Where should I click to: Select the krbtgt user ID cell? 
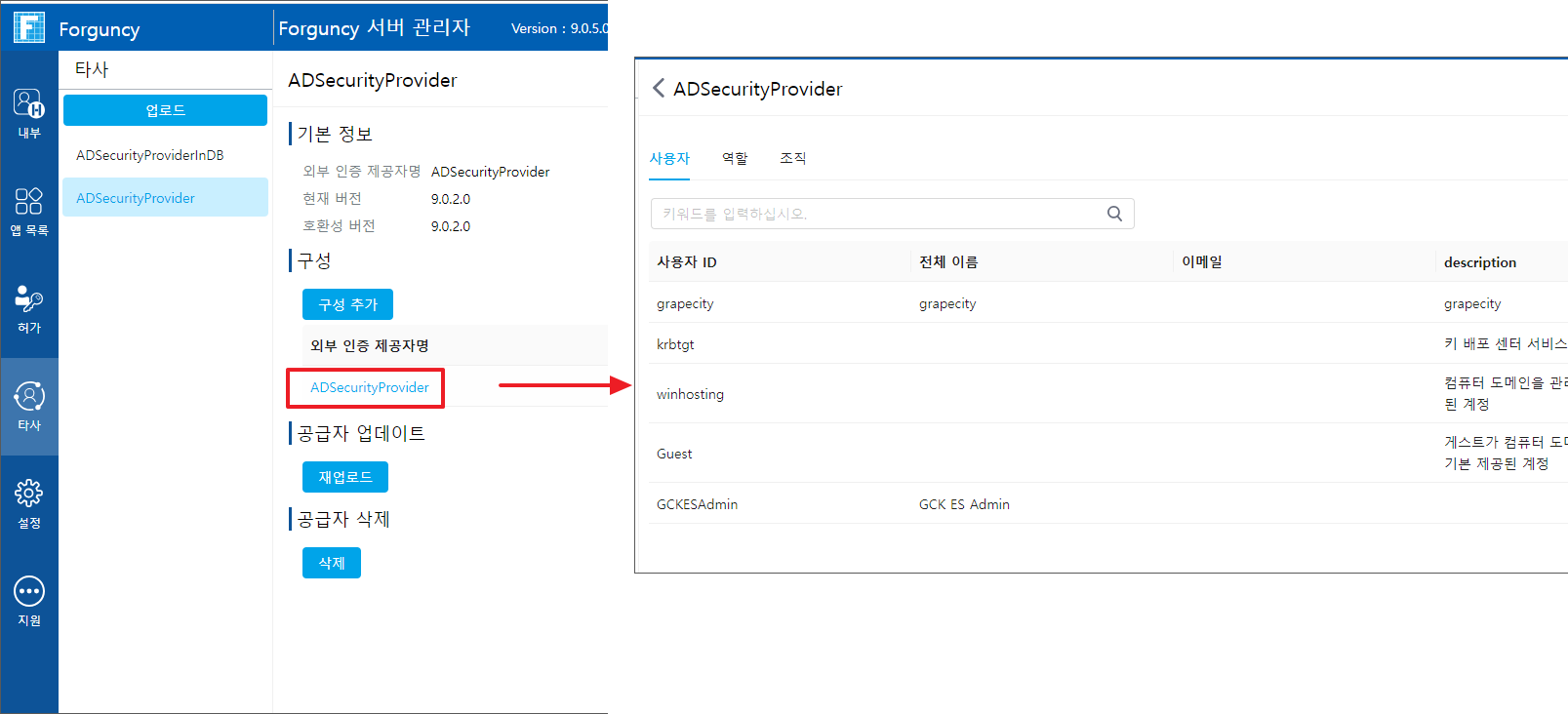(x=675, y=344)
